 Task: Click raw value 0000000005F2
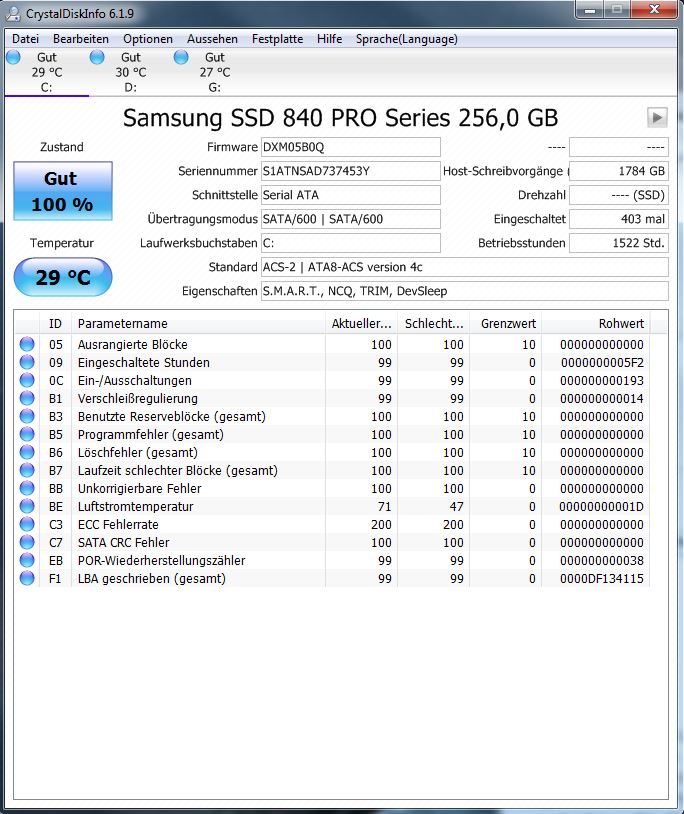pyautogui.click(x=602, y=362)
